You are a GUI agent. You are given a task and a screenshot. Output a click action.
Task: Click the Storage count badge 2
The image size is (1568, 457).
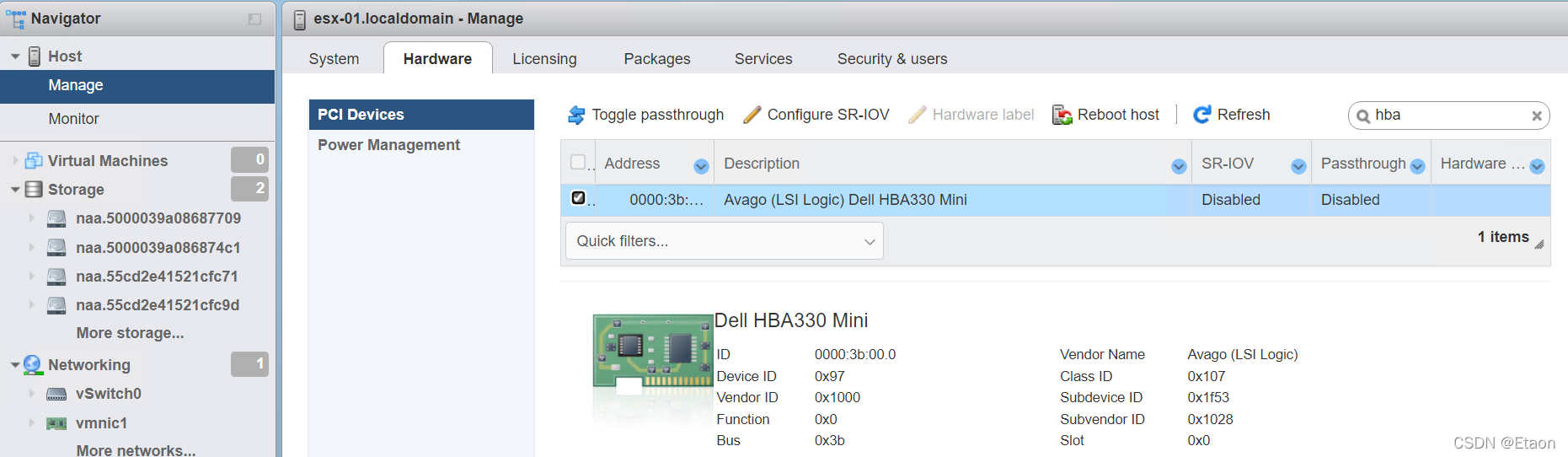[250, 188]
